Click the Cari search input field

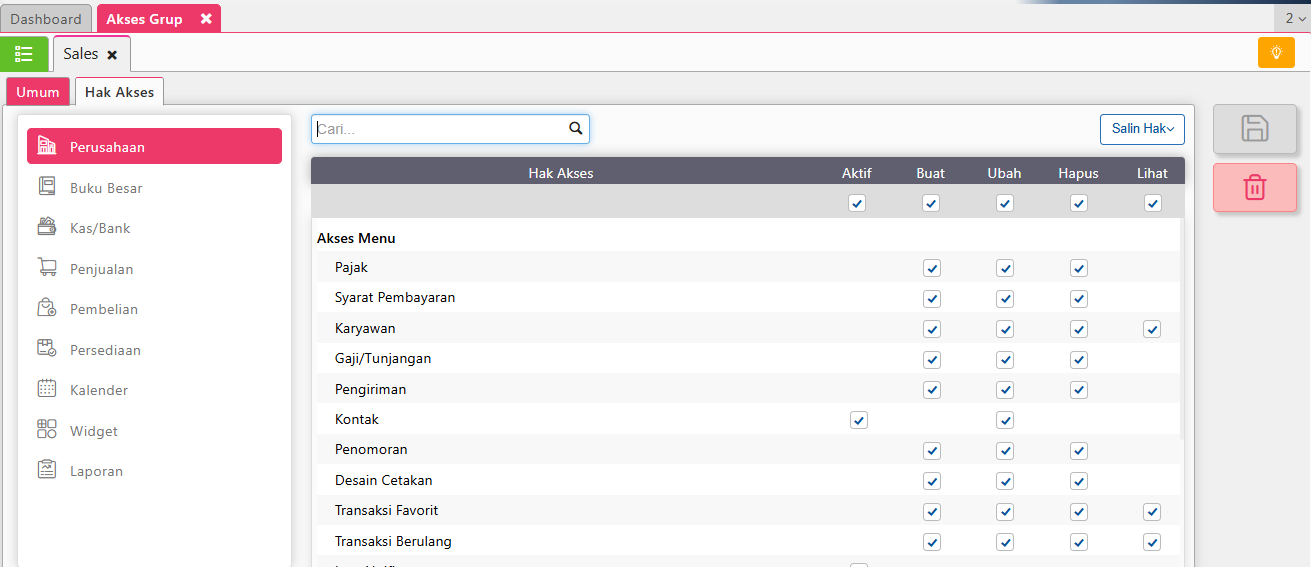point(440,129)
